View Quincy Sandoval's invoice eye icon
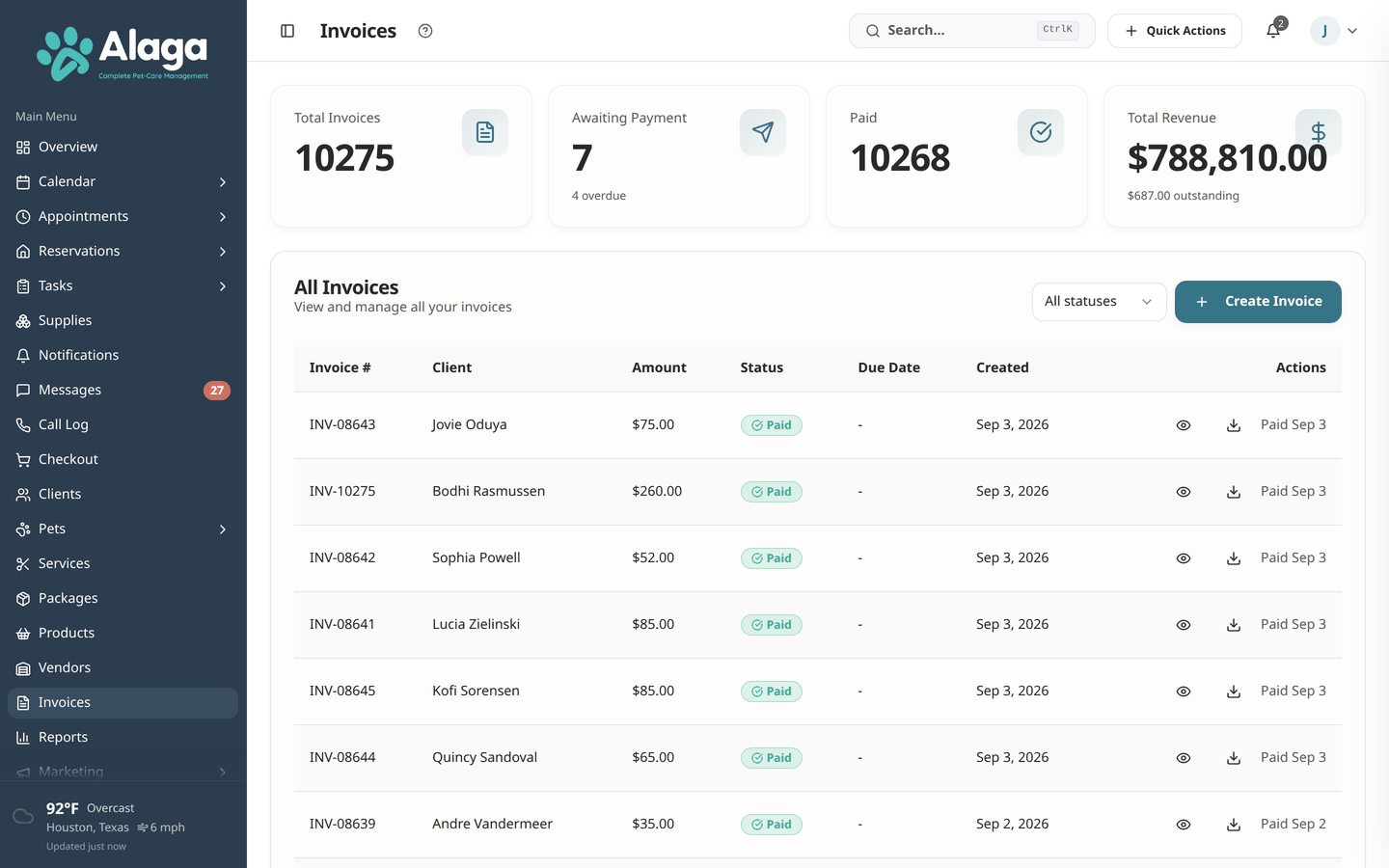The height and width of the screenshot is (868, 1389). pyautogui.click(x=1184, y=758)
